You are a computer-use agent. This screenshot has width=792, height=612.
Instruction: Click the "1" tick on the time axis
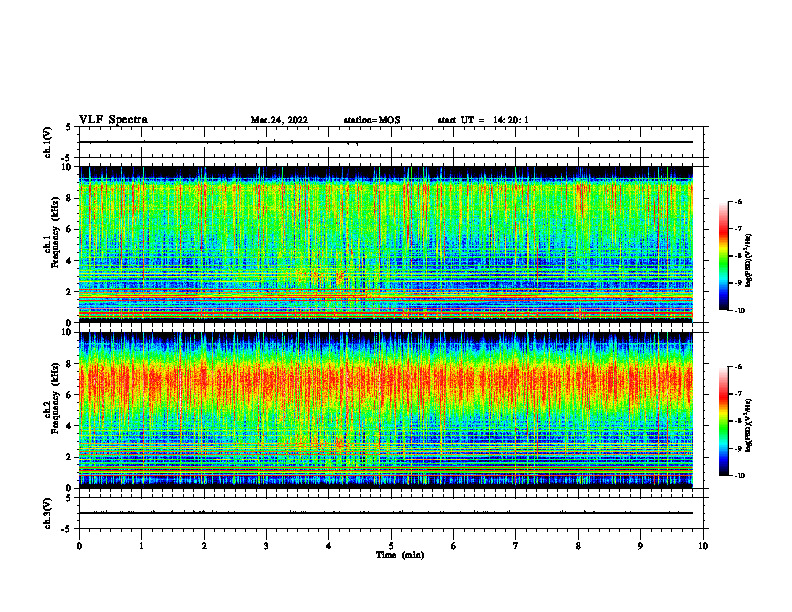tap(141, 546)
